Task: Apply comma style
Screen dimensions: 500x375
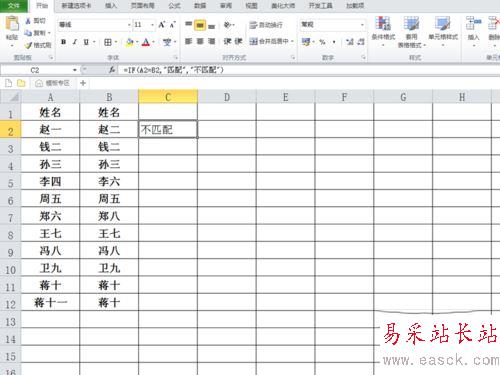Action: [334, 42]
